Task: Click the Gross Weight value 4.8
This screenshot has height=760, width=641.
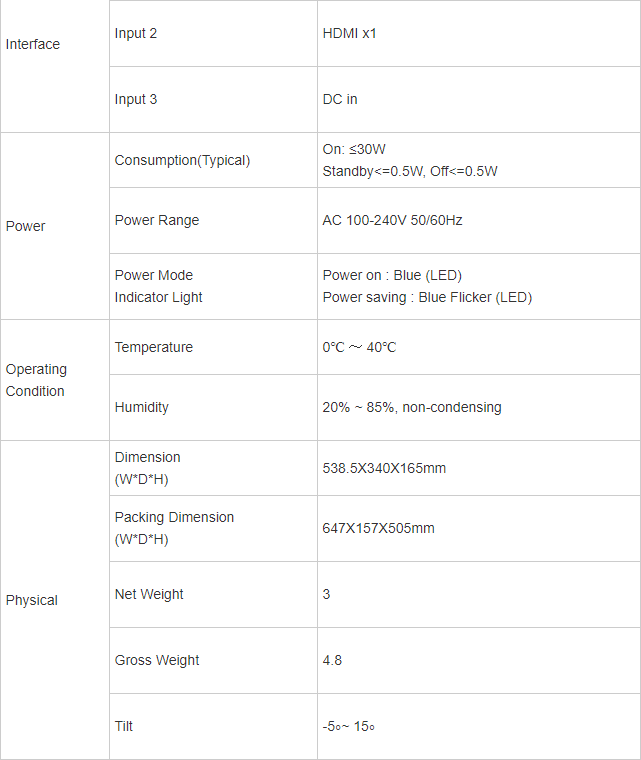Action: coord(332,660)
